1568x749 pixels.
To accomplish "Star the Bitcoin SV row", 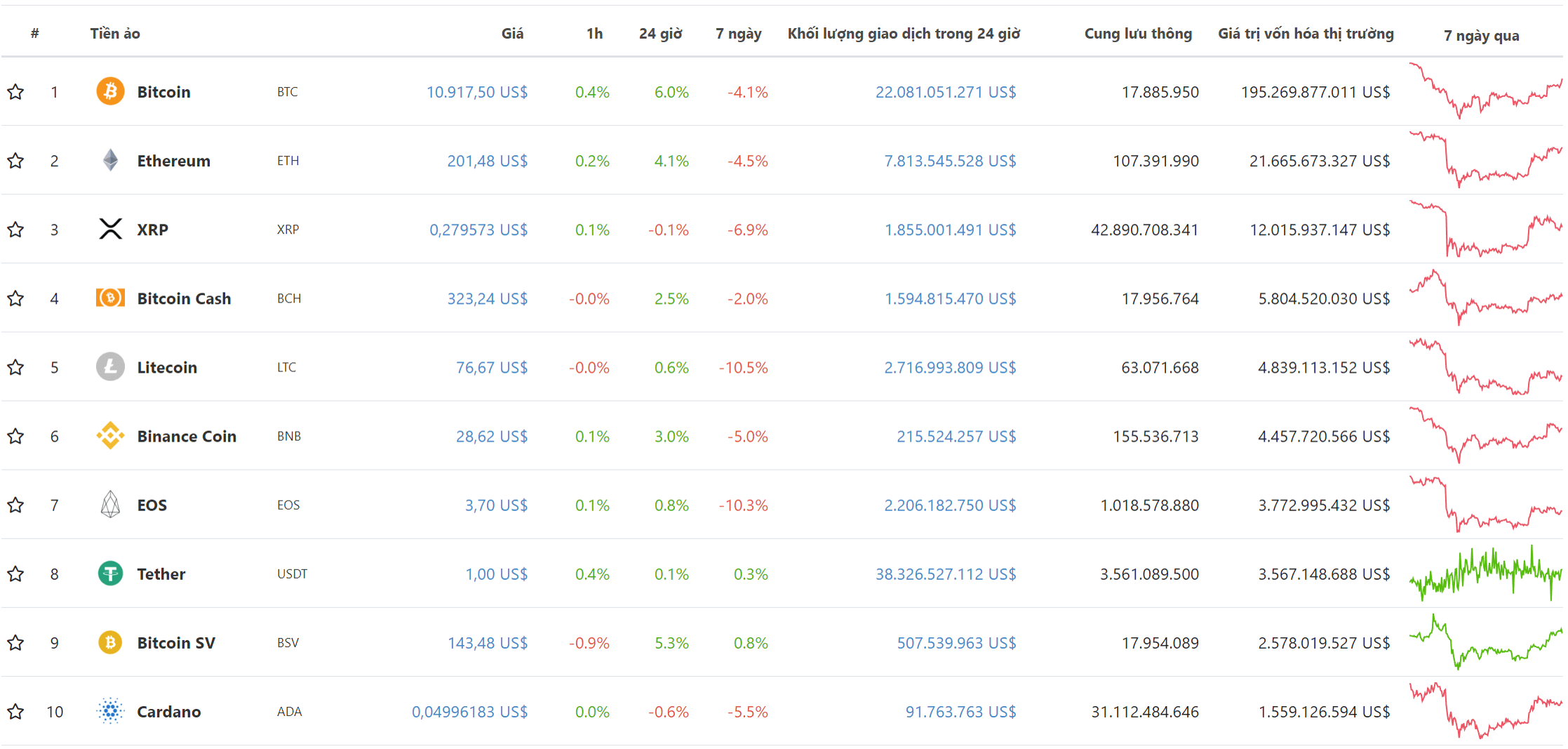I will [x=15, y=642].
